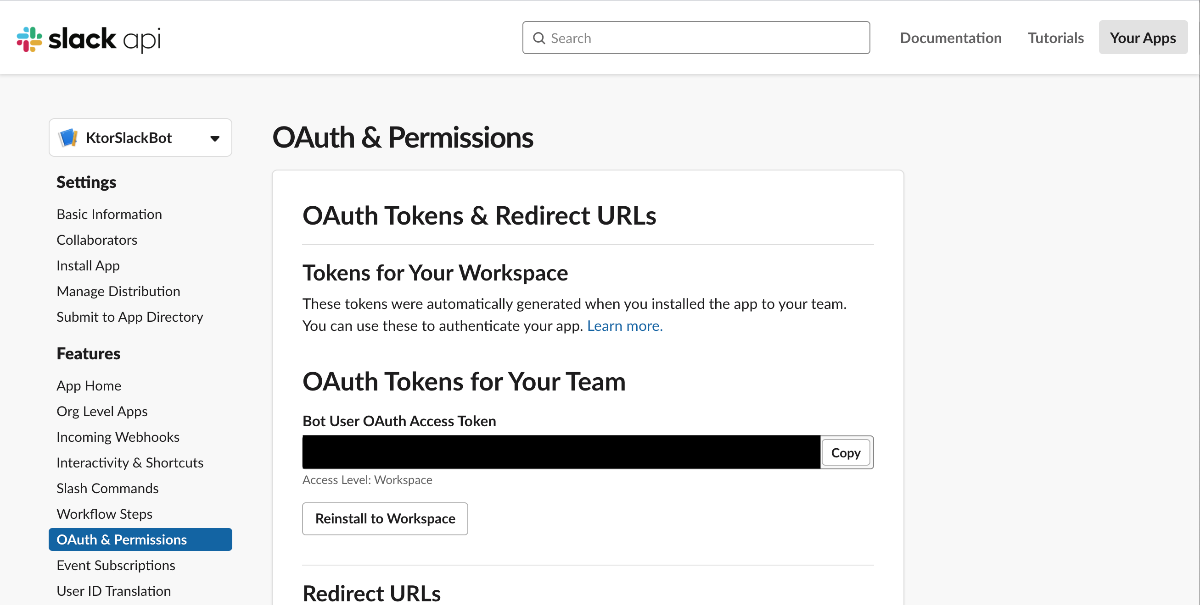Image resolution: width=1200 pixels, height=605 pixels.
Task: Click the KtorSlackBot app icon
Action: 68,138
